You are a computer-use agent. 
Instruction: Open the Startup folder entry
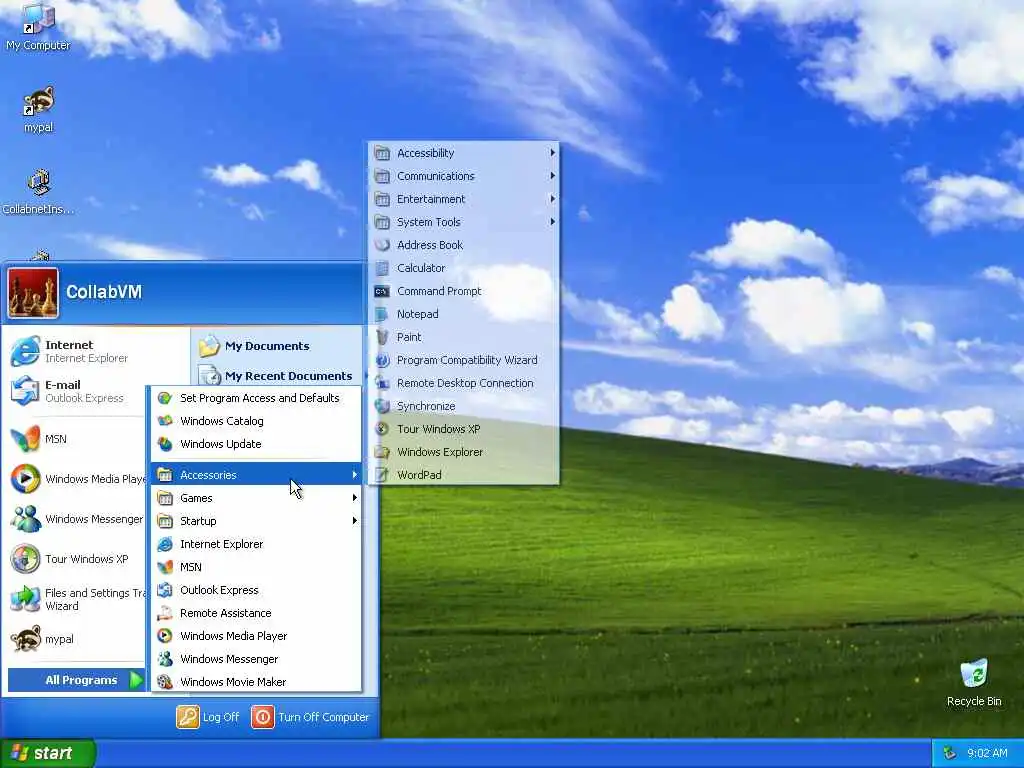(x=257, y=520)
